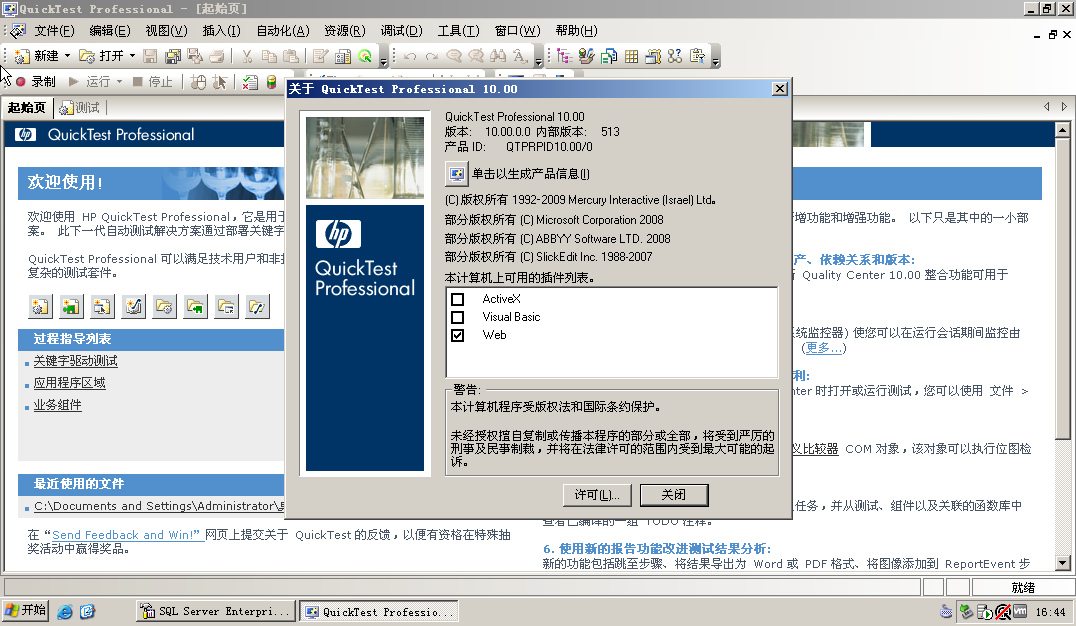Switch to the 测试 tab
The height and width of the screenshot is (626, 1076).
80,108
